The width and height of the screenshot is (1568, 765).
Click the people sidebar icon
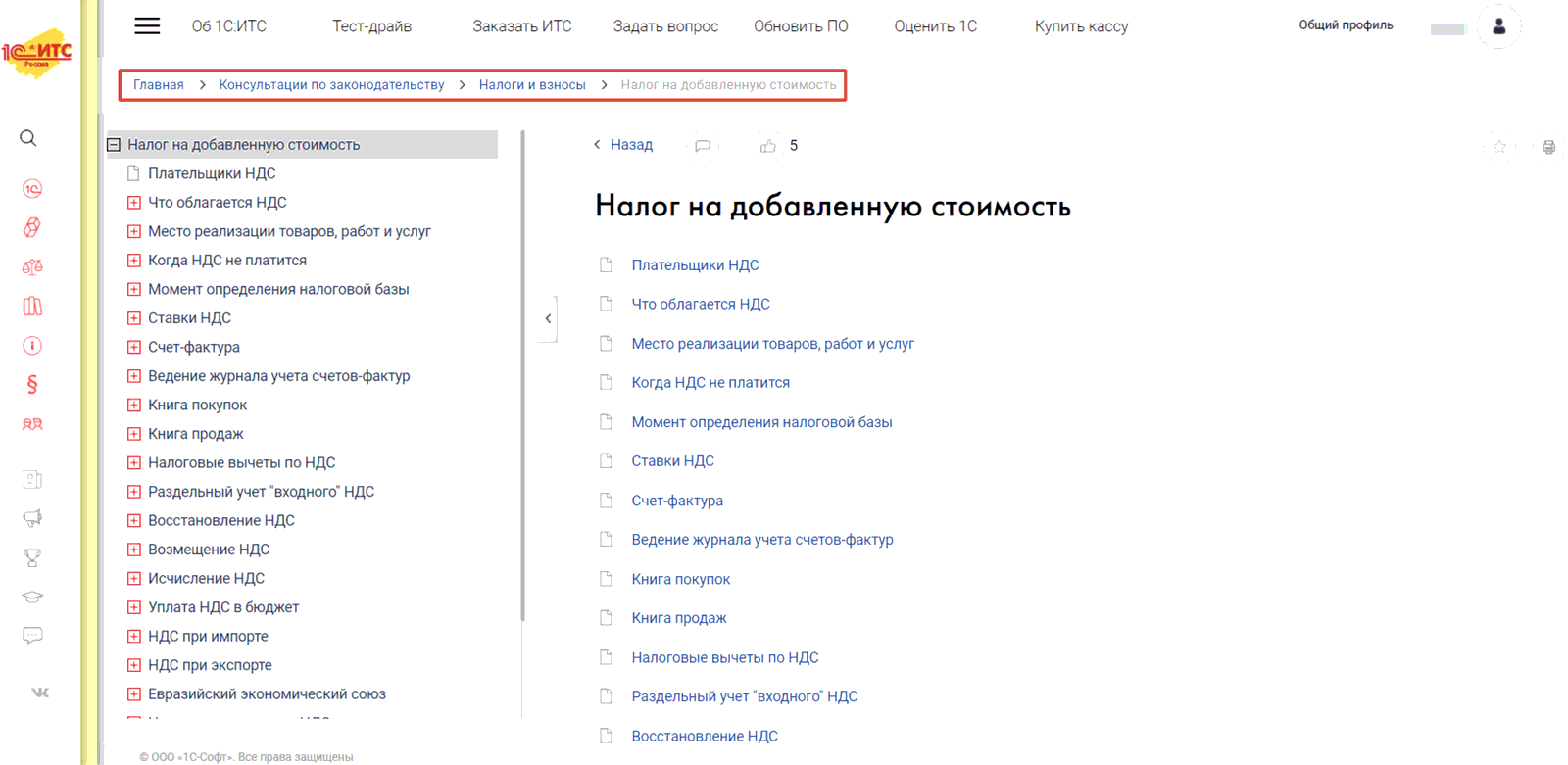click(32, 424)
